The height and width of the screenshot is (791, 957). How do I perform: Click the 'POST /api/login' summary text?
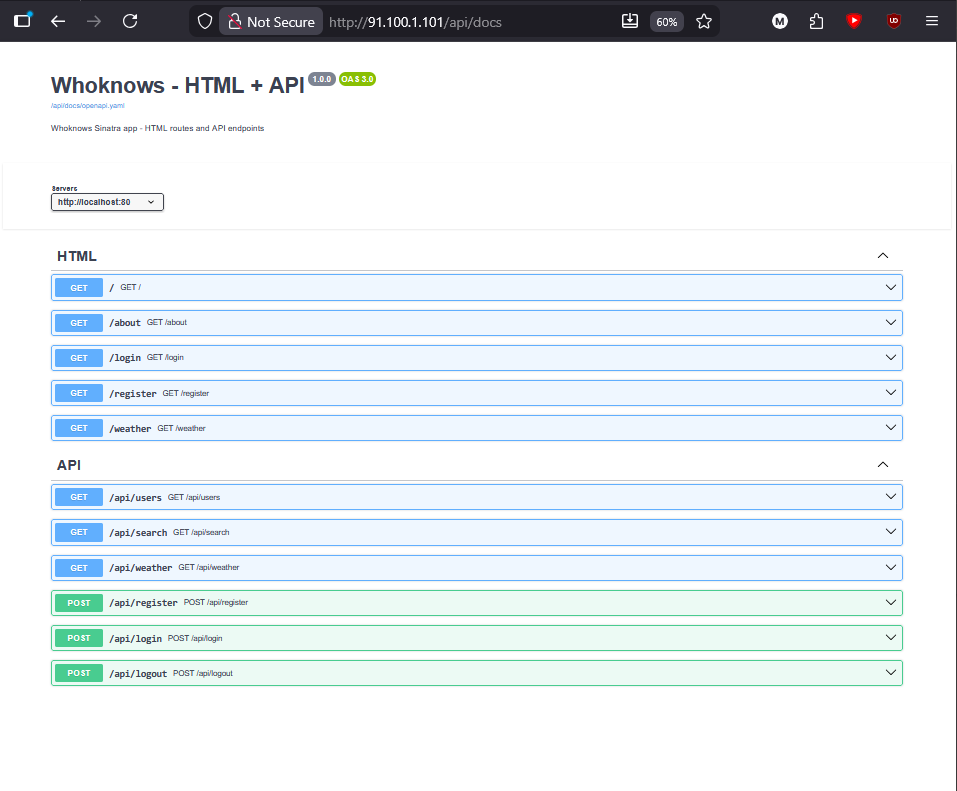click(x=195, y=638)
